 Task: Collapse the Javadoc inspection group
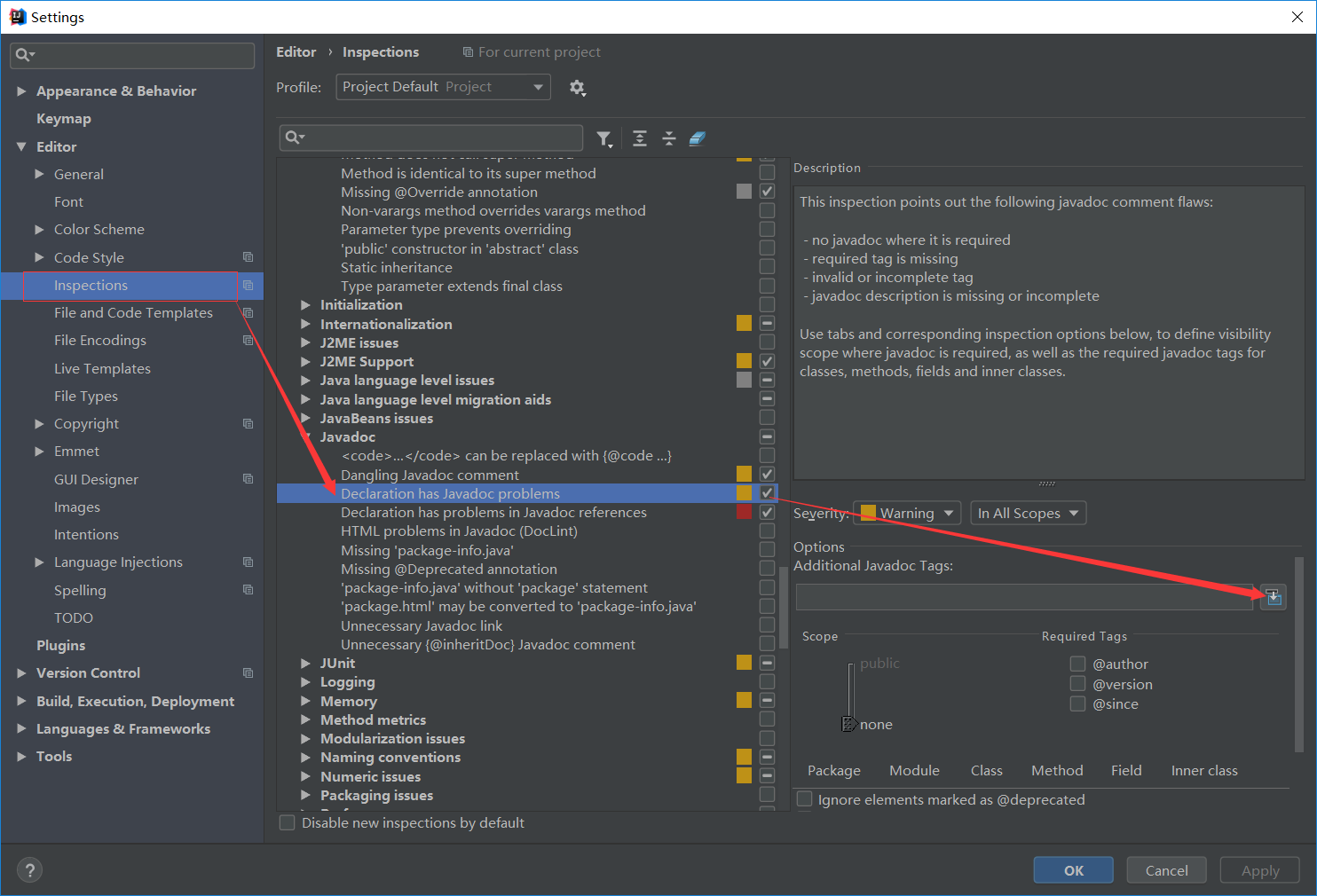[305, 436]
